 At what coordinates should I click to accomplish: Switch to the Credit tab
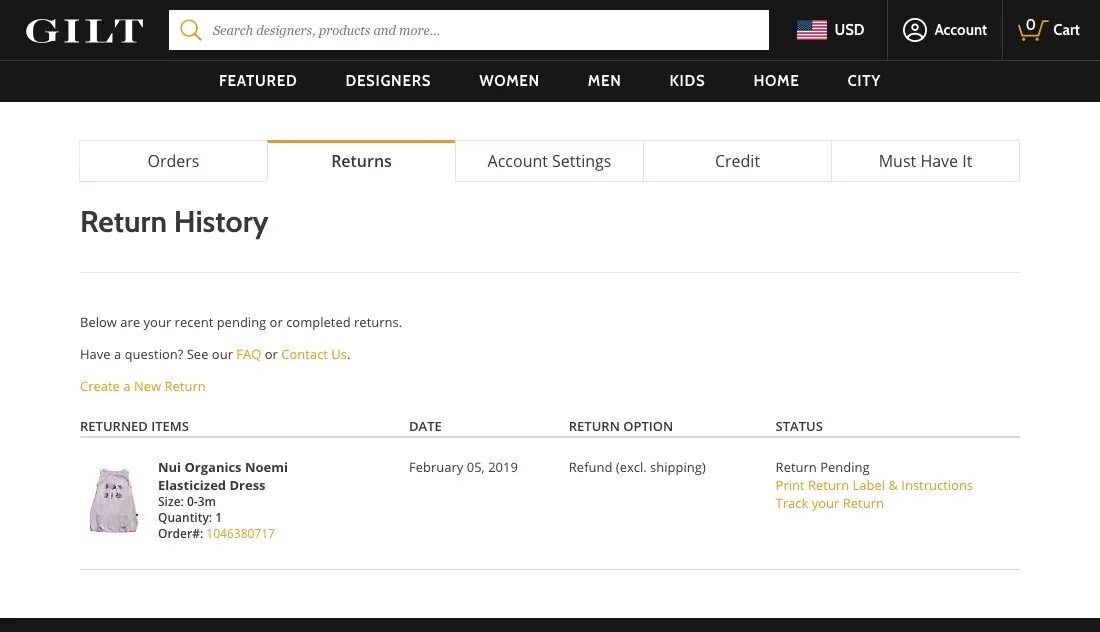pyautogui.click(x=737, y=161)
